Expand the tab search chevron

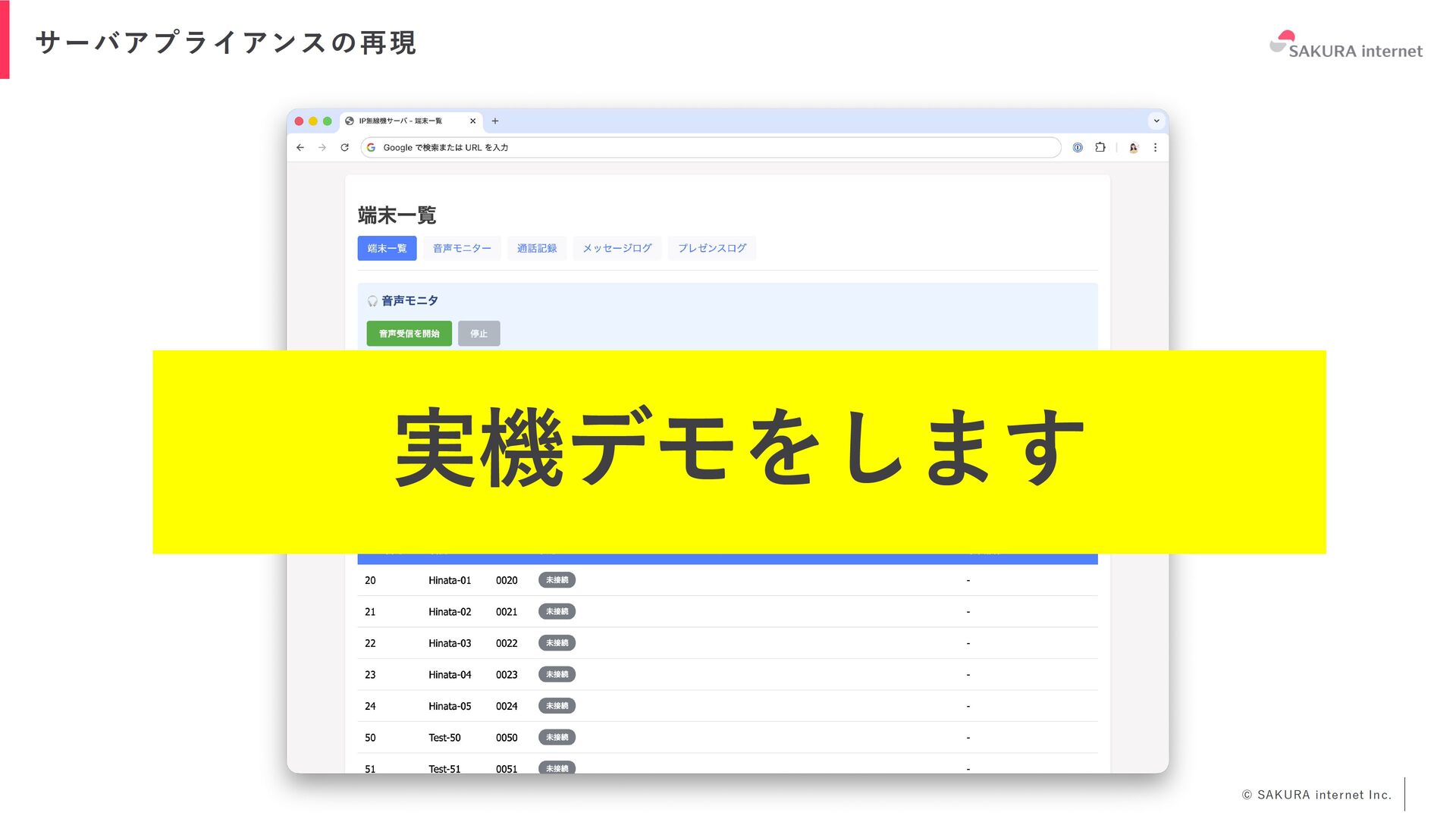(1156, 121)
